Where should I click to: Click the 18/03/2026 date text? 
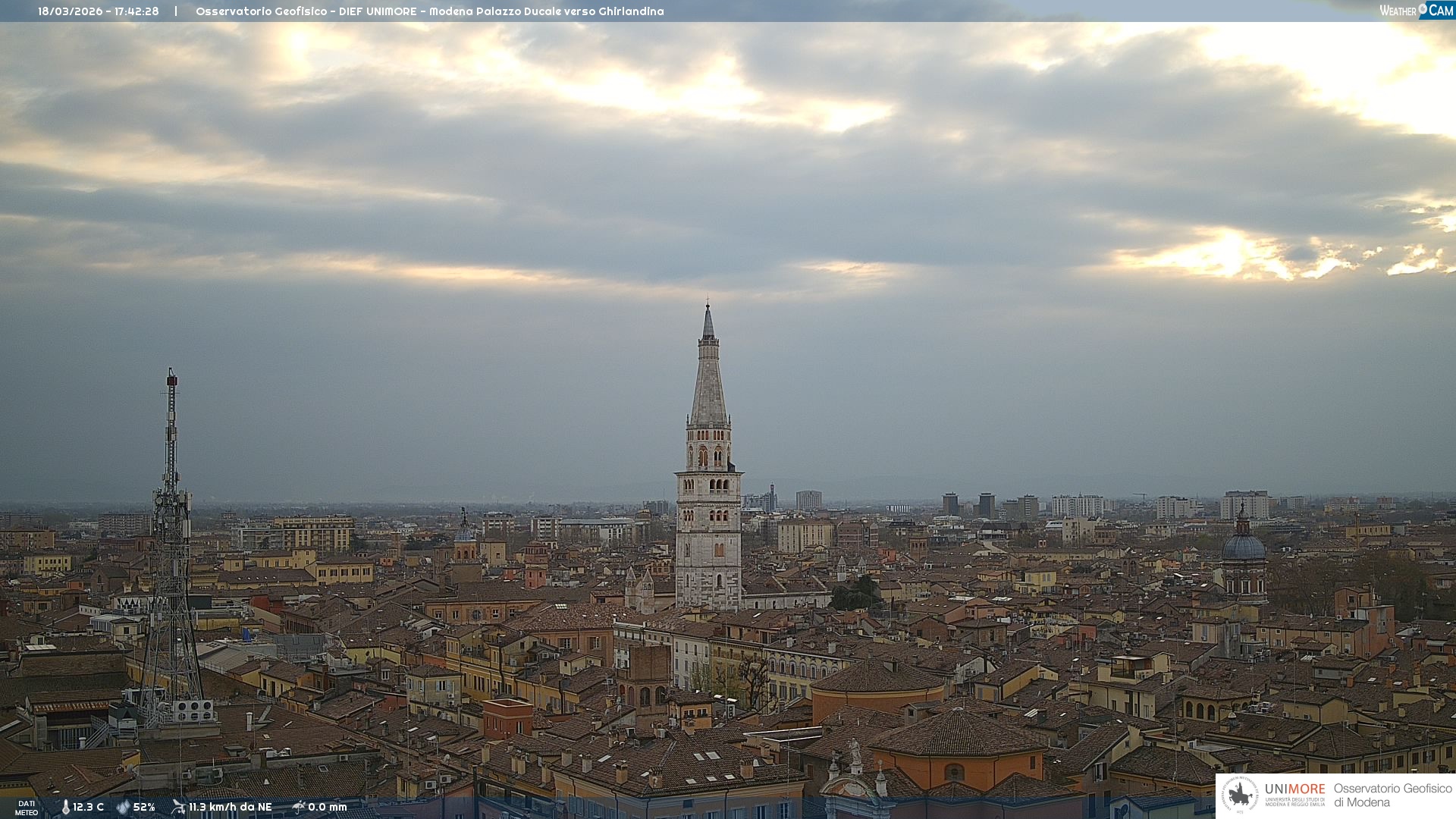[69, 11]
